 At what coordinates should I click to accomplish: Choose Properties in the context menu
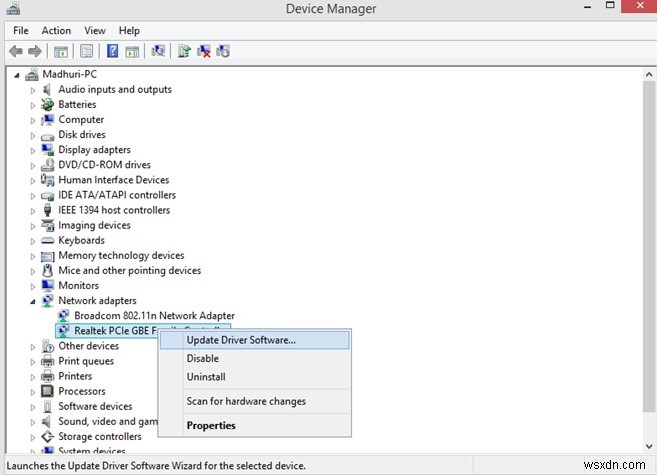point(254,426)
